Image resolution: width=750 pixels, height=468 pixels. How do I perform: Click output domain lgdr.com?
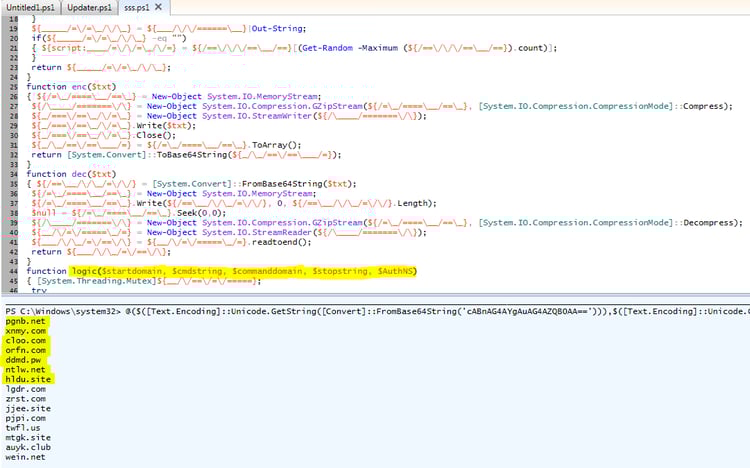pyautogui.click(x=26, y=389)
